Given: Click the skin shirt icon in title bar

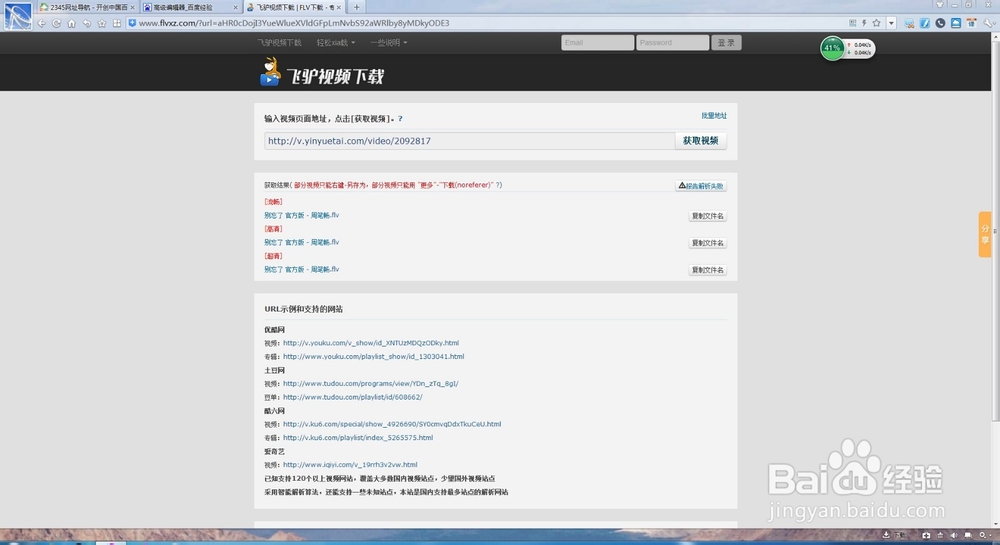Looking at the screenshot, I should 939,4.
